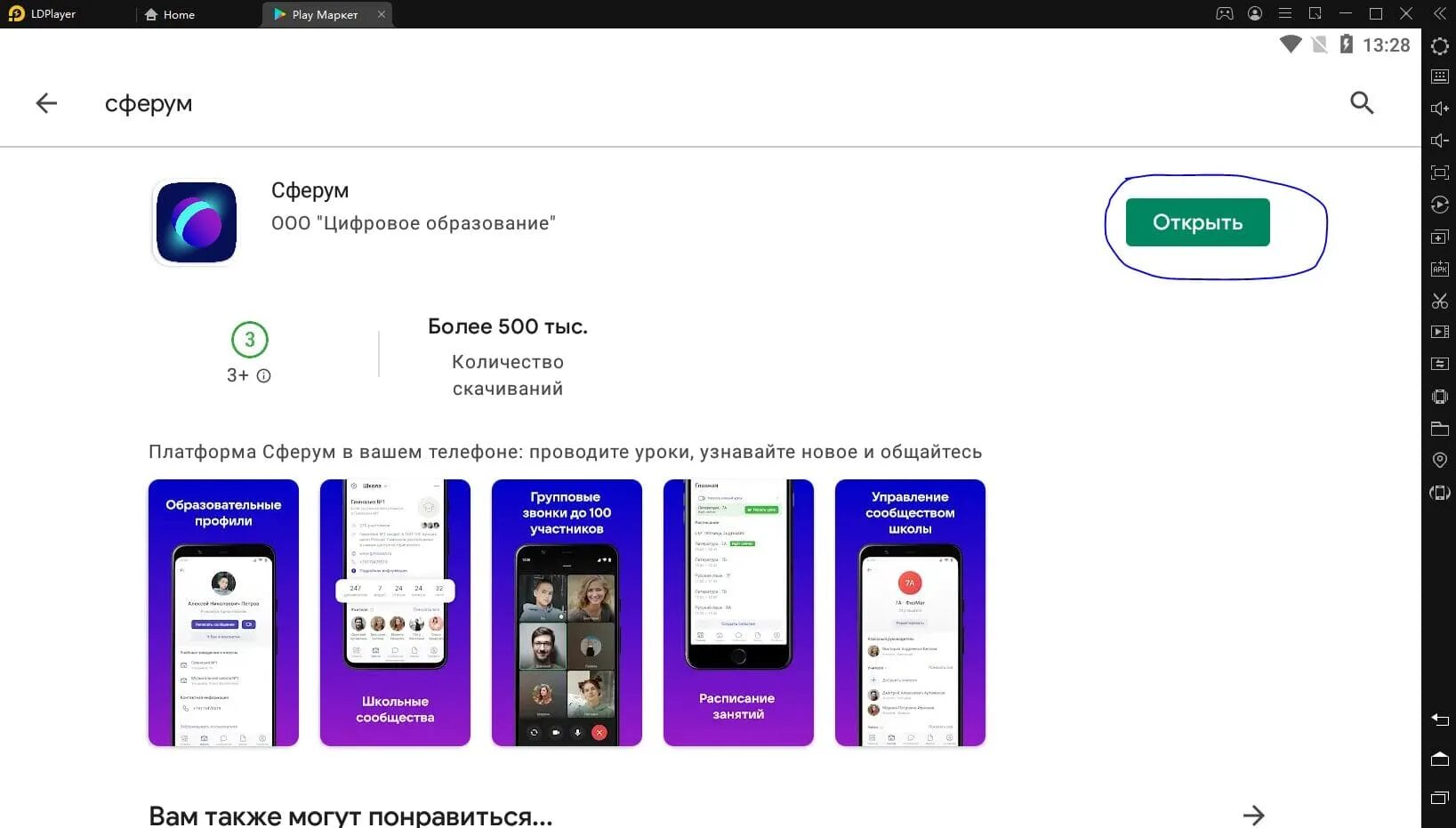This screenshot has height=828, width=1456.
Task: Open keyboard mapping tool in sidebar
Action: 1439,76
